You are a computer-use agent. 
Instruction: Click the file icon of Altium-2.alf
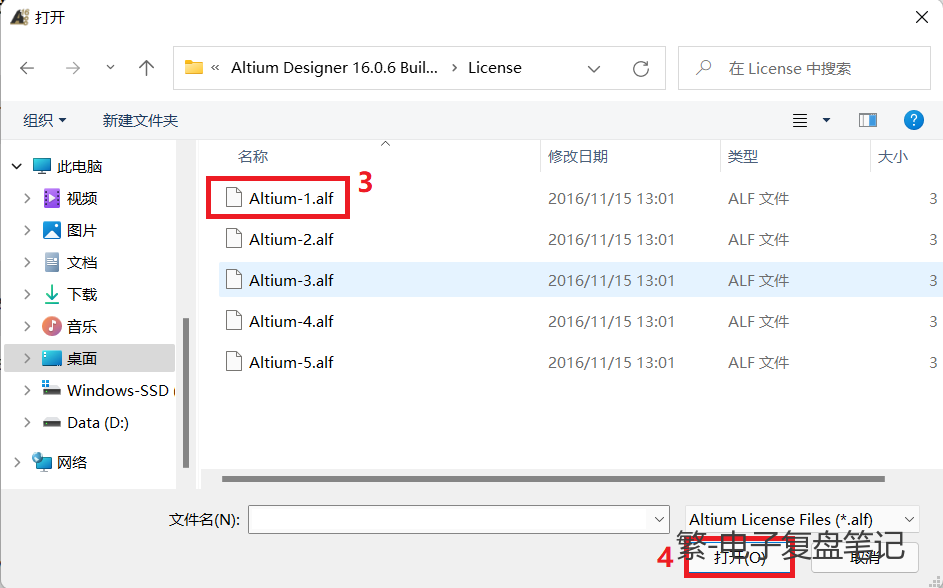(233, 239)
